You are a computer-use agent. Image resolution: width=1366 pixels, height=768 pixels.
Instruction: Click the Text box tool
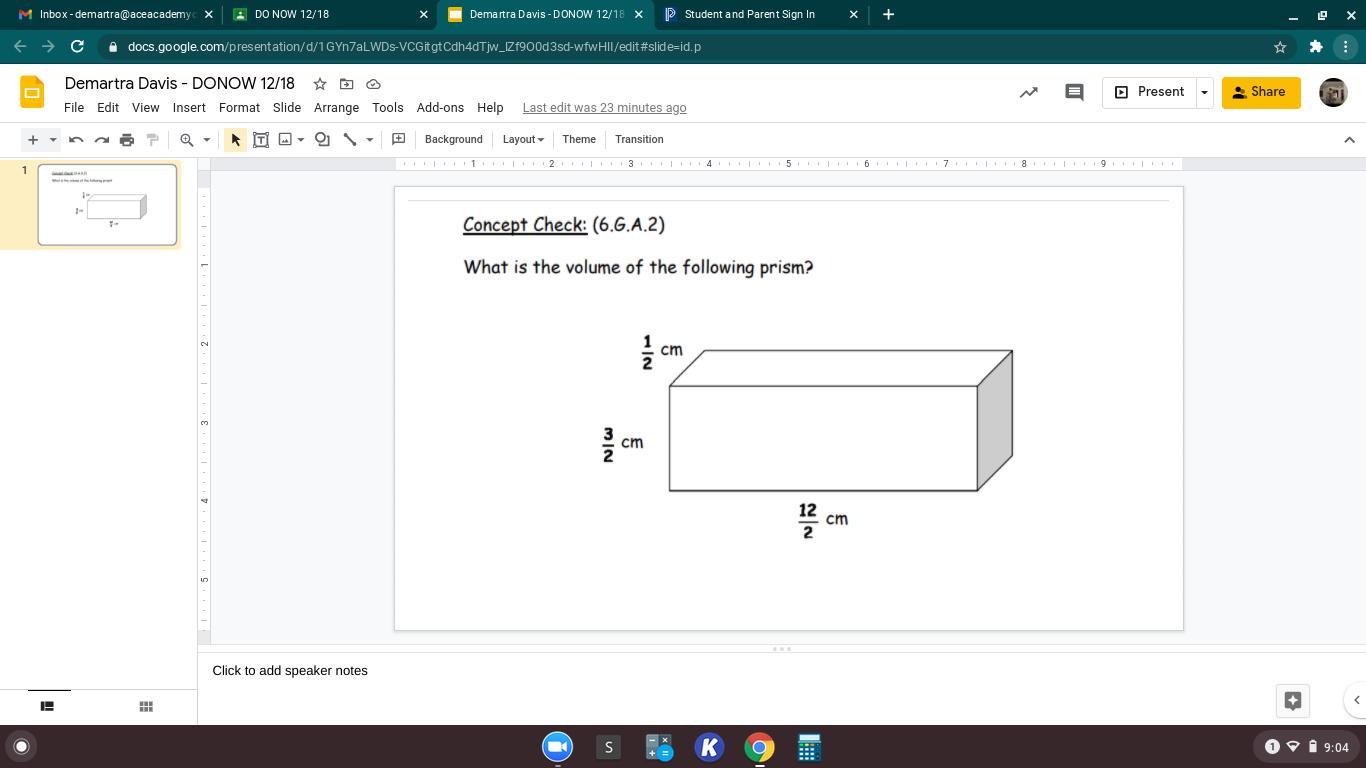[261, 140]
